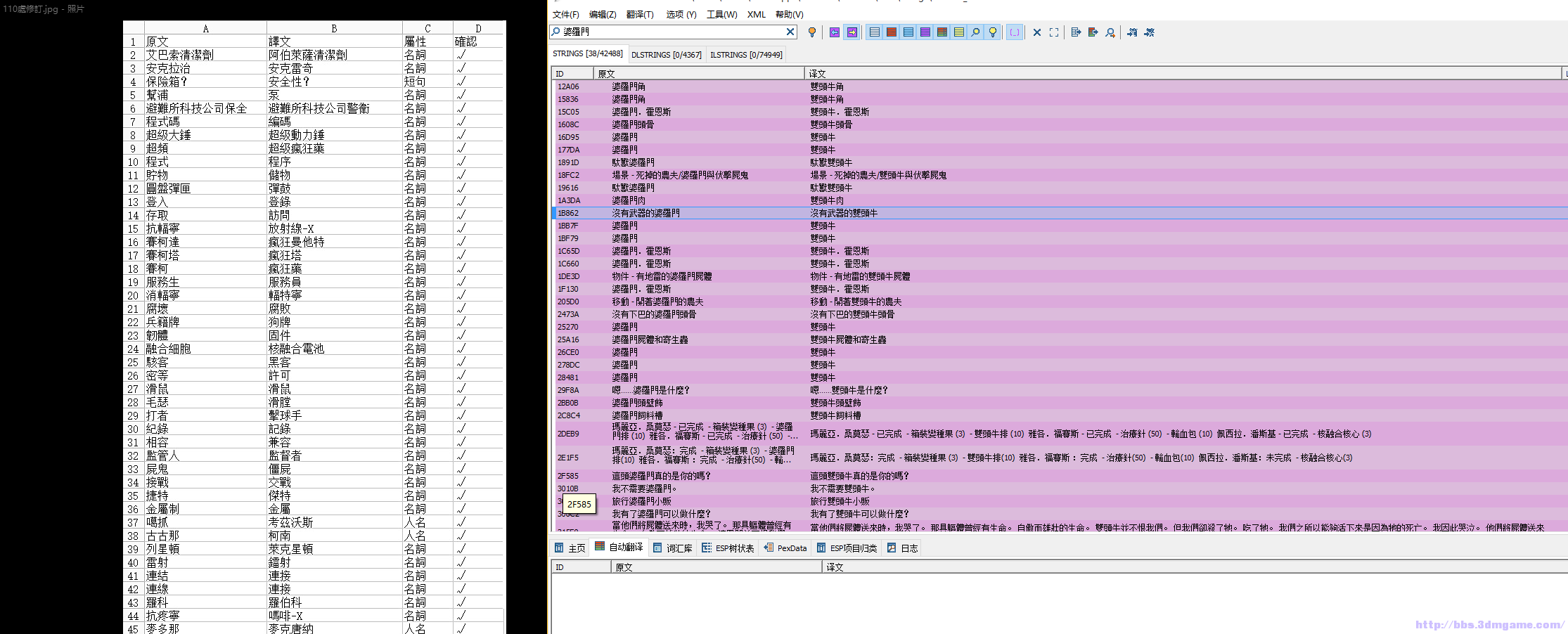Click the orange lightbulb icon beside search box
The height and width of the screenshot is (634, 1568).
(812, 32)
